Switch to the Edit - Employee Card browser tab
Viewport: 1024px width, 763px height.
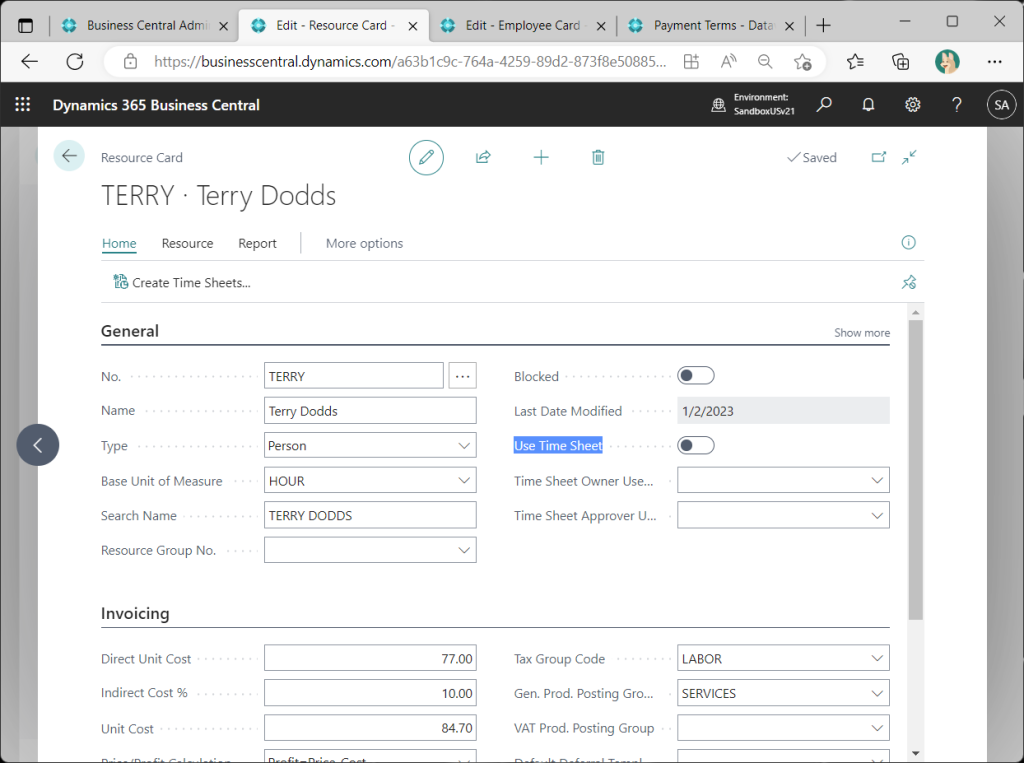point(522,25)
